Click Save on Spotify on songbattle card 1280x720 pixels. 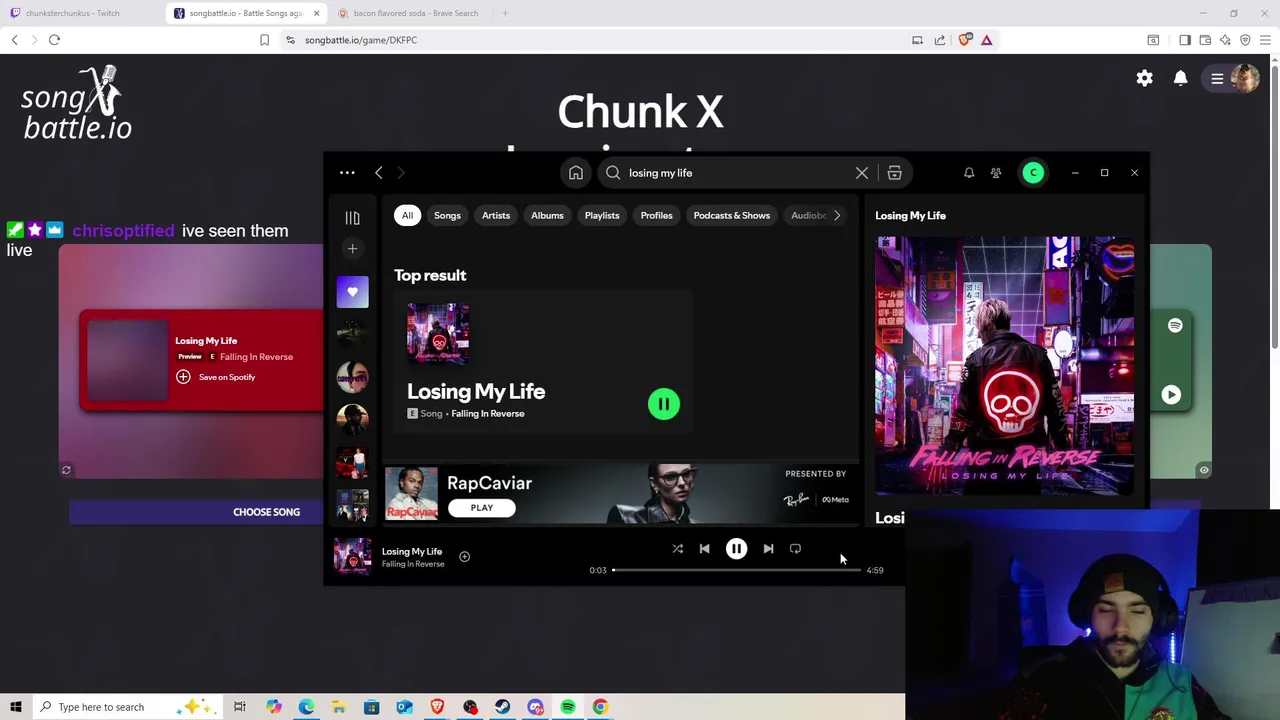[x=216, y=377]
